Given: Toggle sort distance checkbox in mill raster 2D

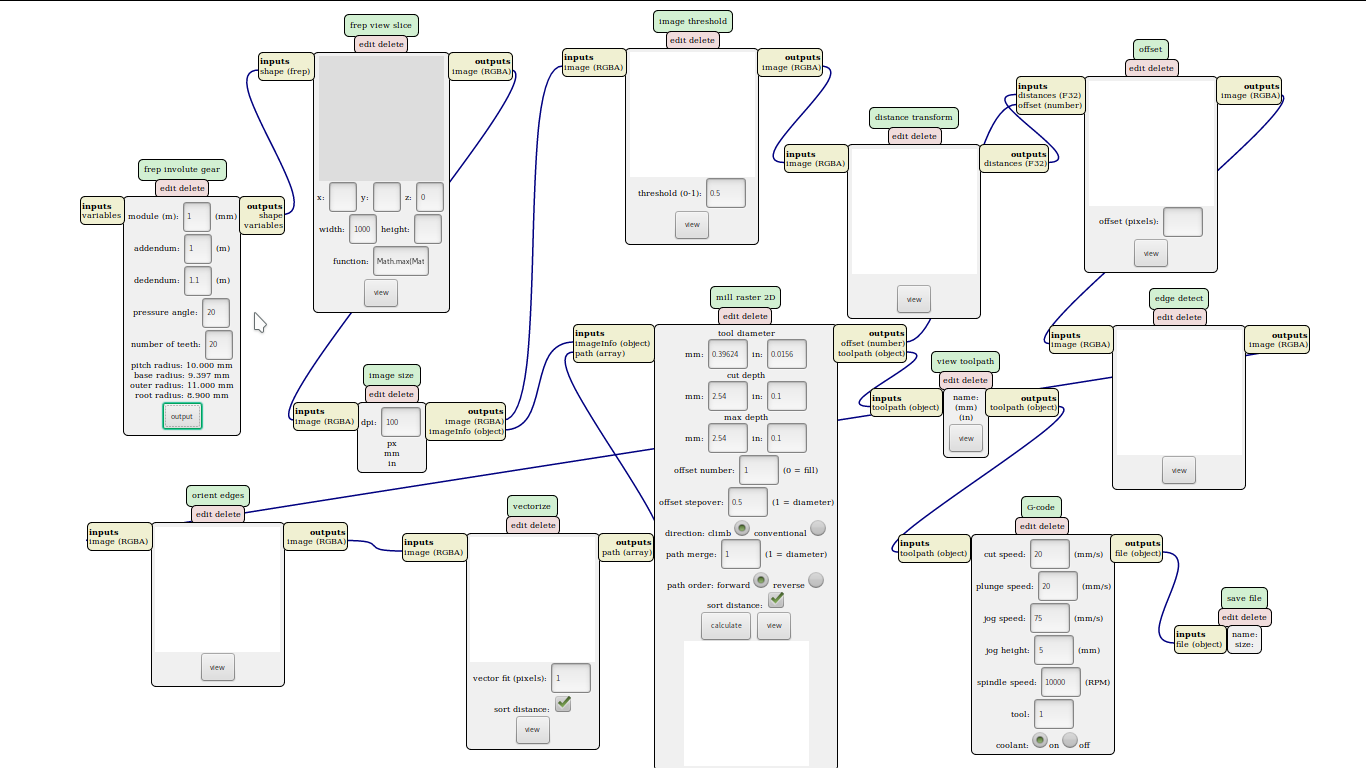Looking at the screenshot, I should (x=776, y=600).
